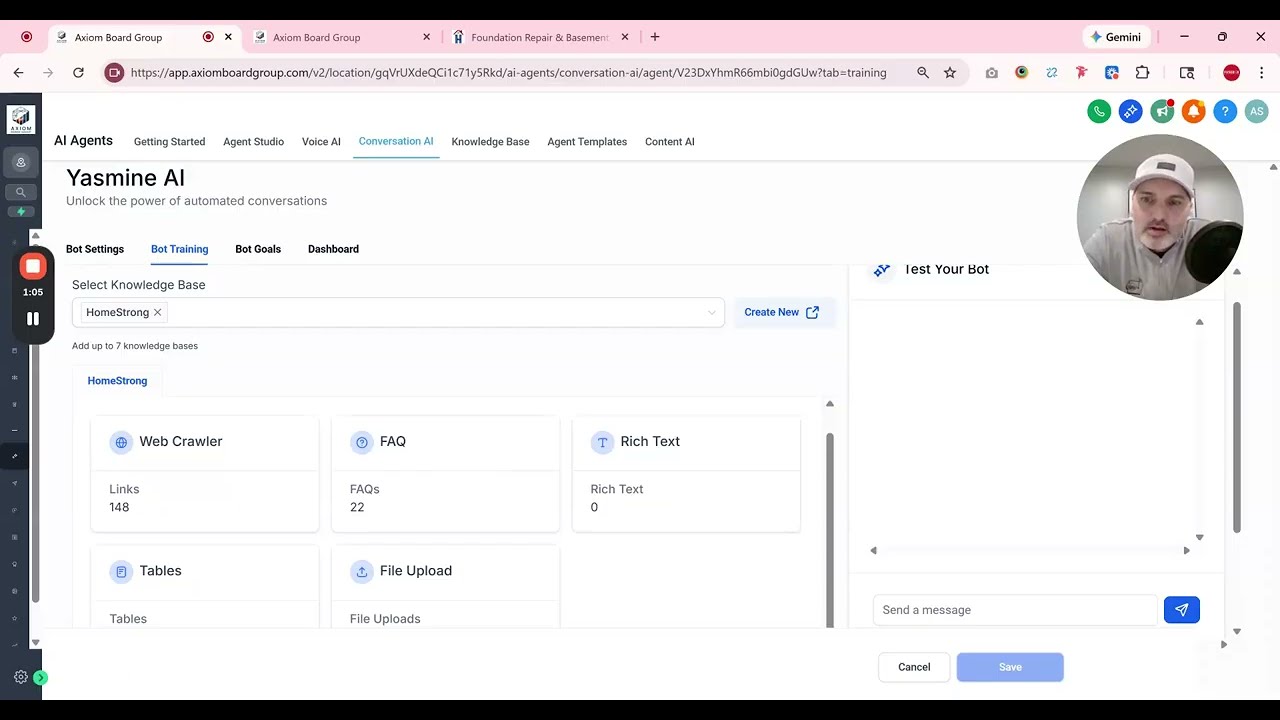Click the camera screenshot extension icon
The width and height of the screenshot is (1280, 720).
(991, 72)
